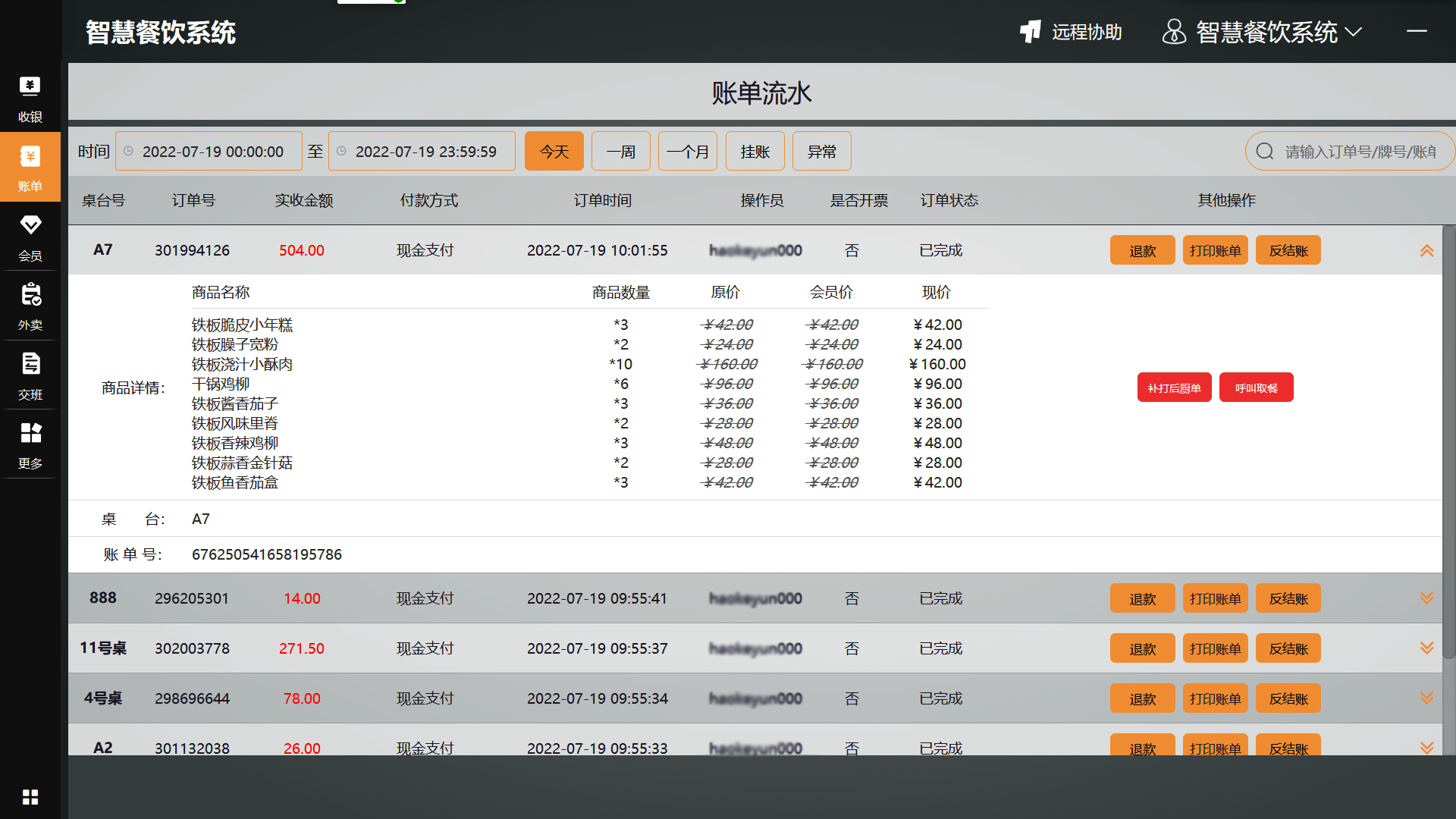Click 退款 refund for order A7
The width and height of the screenshot is (1456, 819).
[x=1142, y=250]
